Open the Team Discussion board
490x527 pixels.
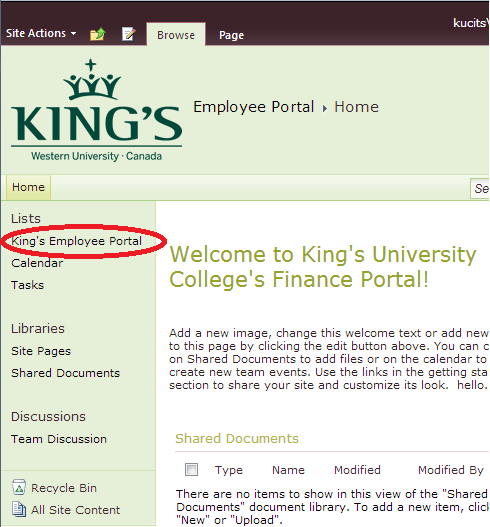pyautogui.click(x=59, y=439)
